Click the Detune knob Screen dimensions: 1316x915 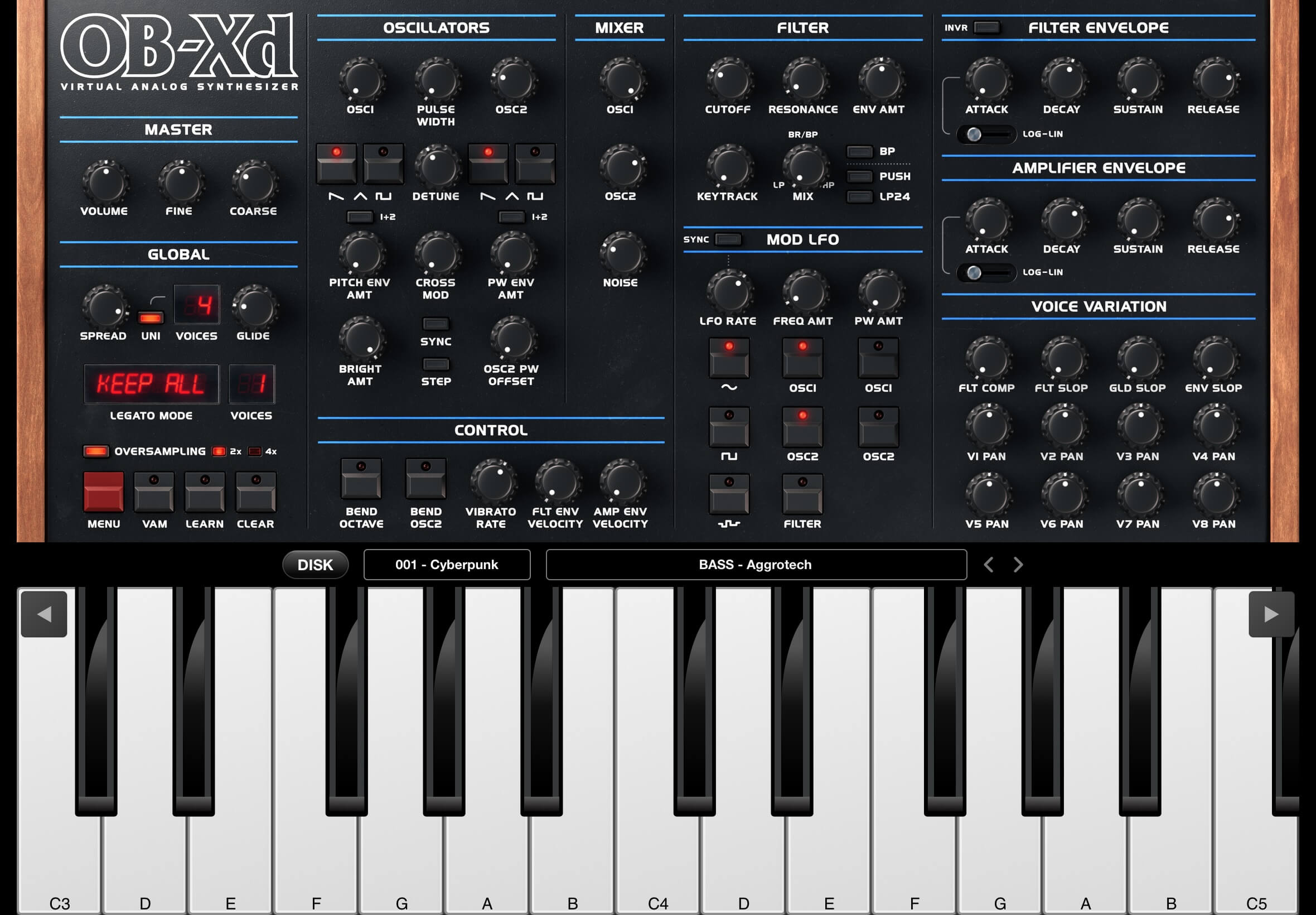pyautogui.click(x=437, y=167)
